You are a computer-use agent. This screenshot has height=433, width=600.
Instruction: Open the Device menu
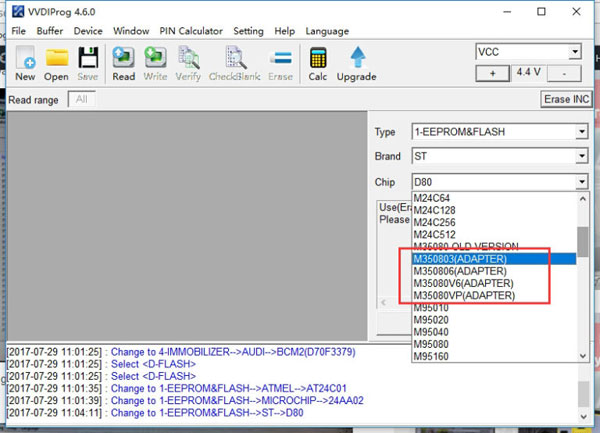(x=88, y=31)
